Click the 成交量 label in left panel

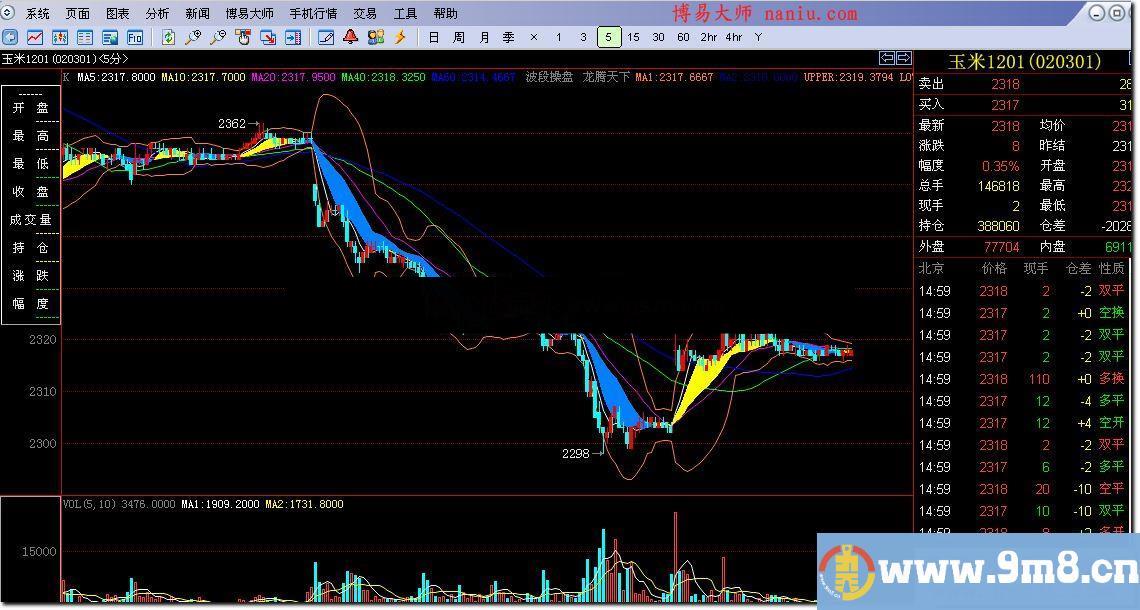31,220
